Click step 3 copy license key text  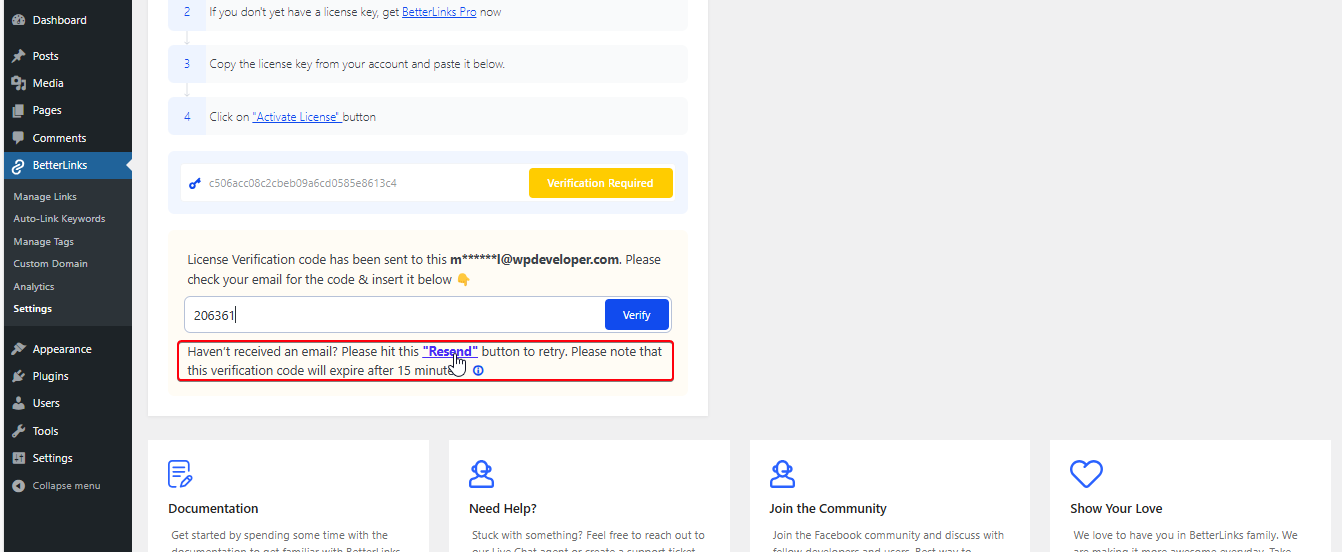click(357, 64)
